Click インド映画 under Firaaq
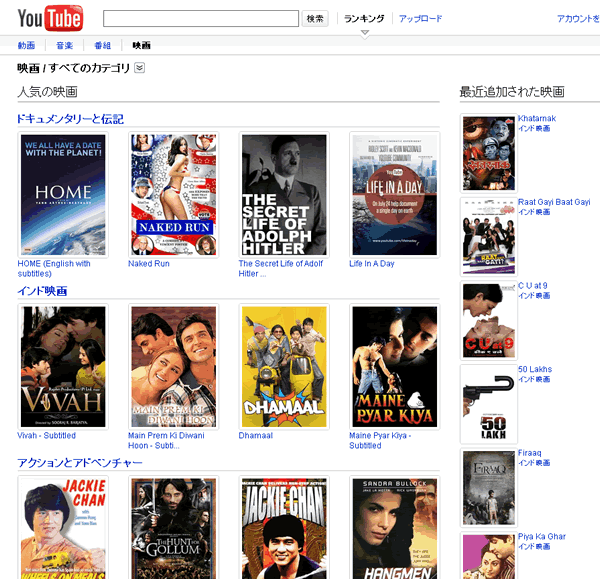 pos(534,463)
